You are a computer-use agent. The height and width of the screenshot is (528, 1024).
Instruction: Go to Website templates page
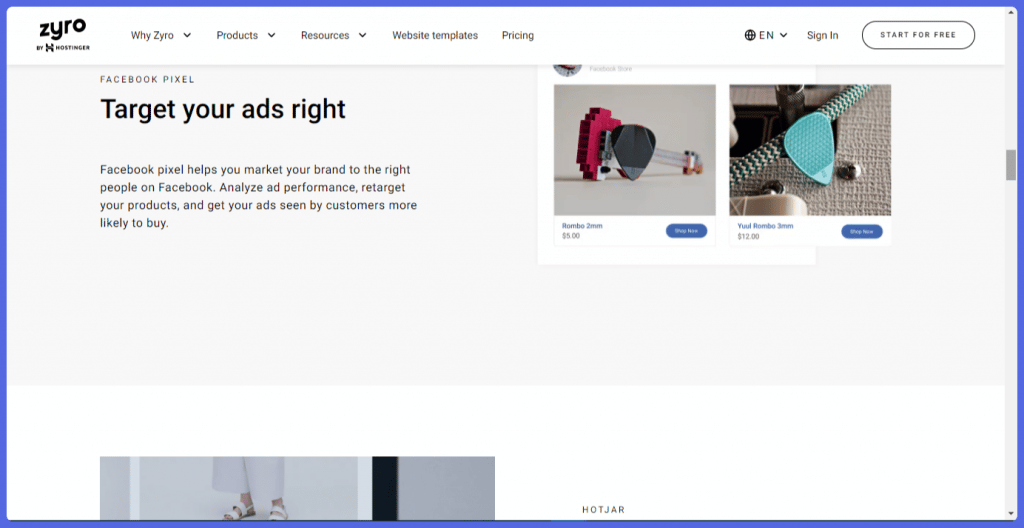435,35
